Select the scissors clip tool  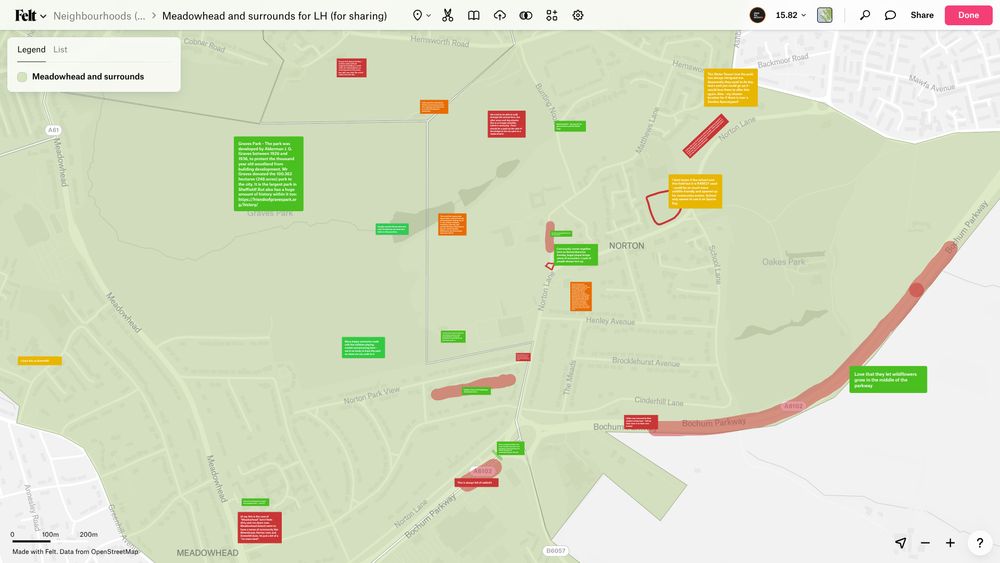(x=448, y=15)
